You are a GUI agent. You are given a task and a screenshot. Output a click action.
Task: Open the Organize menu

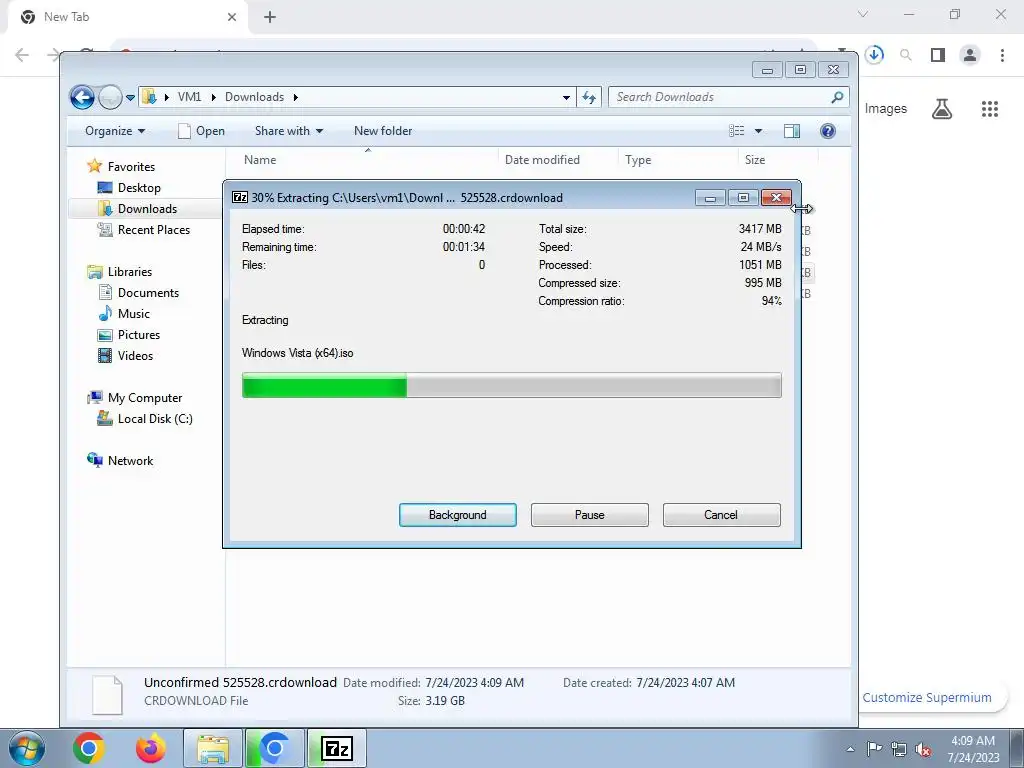pos(115,131)
